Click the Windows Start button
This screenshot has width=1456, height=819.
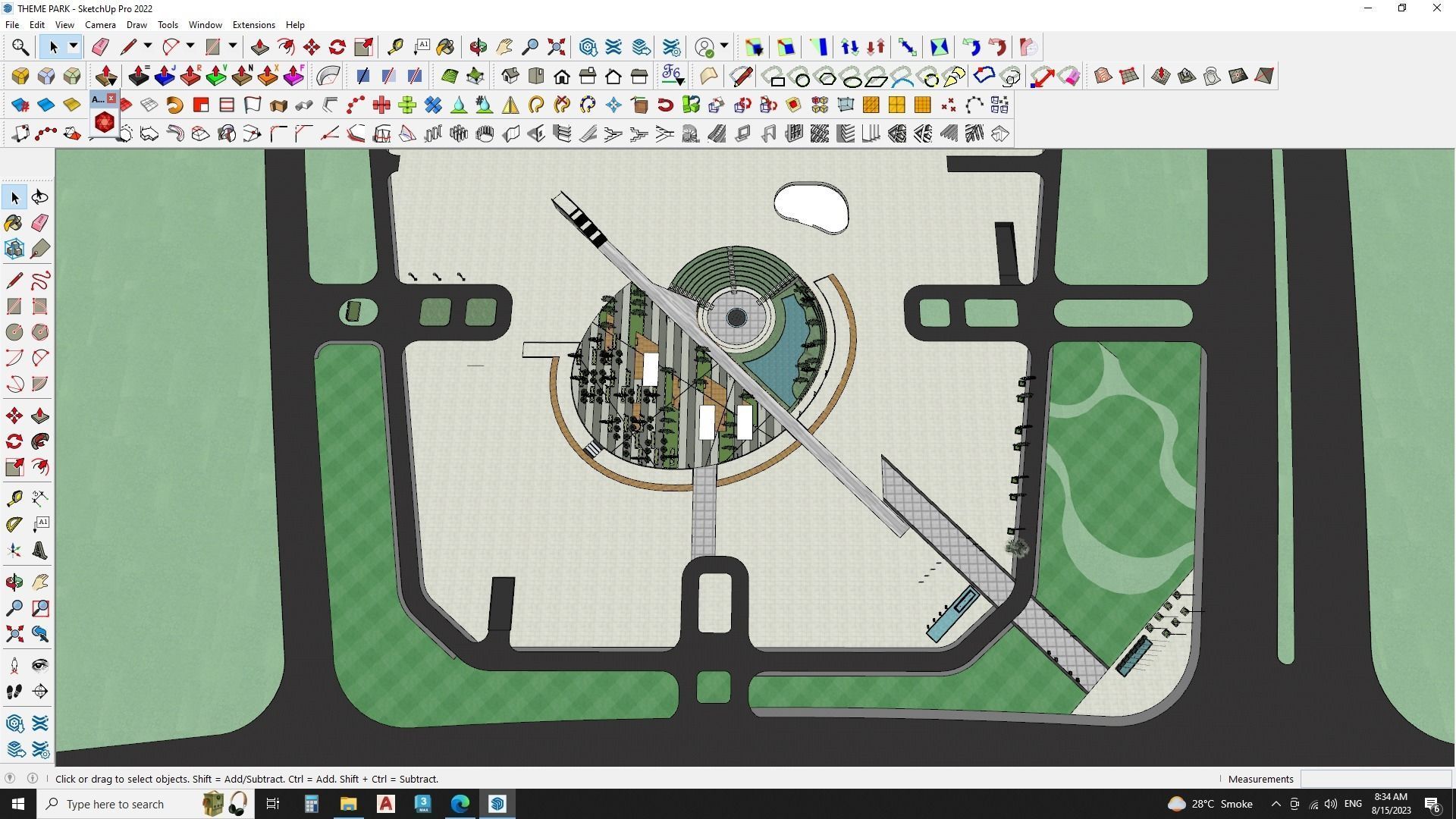18,804
